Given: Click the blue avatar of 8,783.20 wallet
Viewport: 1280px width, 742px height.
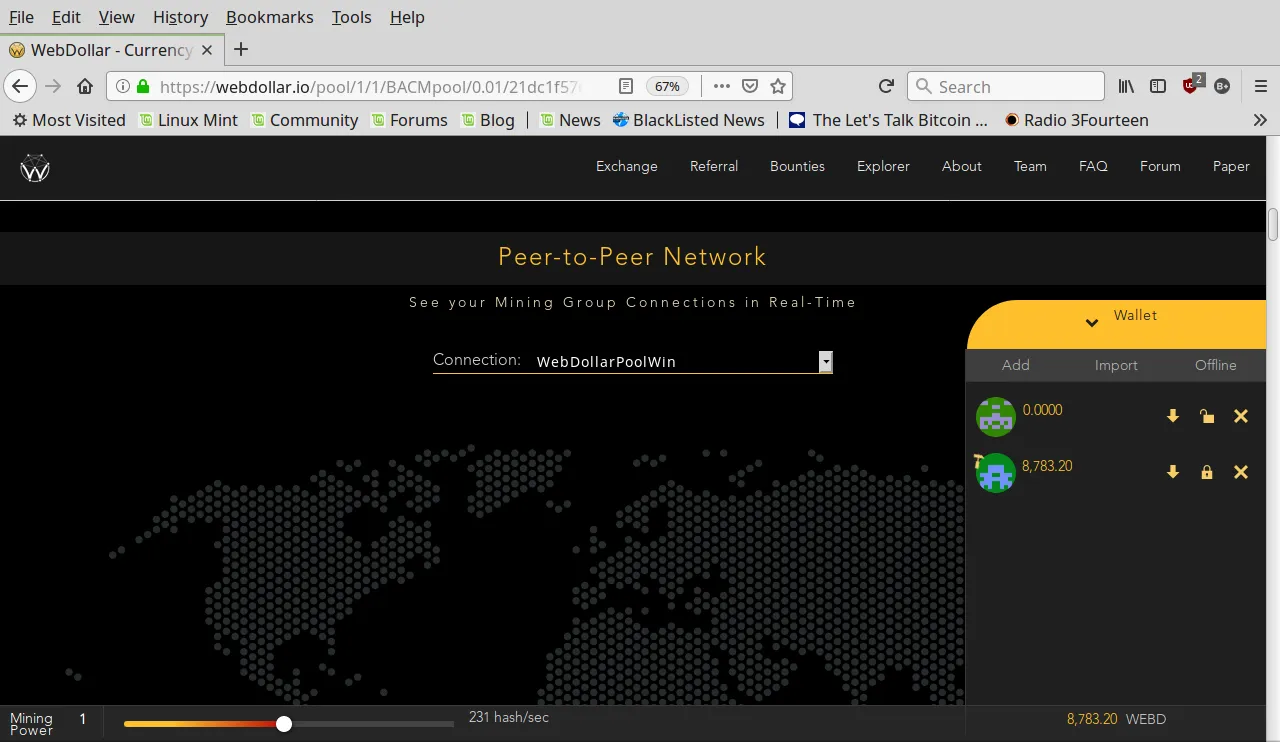Looking at the screenshot, I should click(x=996, y=473).
